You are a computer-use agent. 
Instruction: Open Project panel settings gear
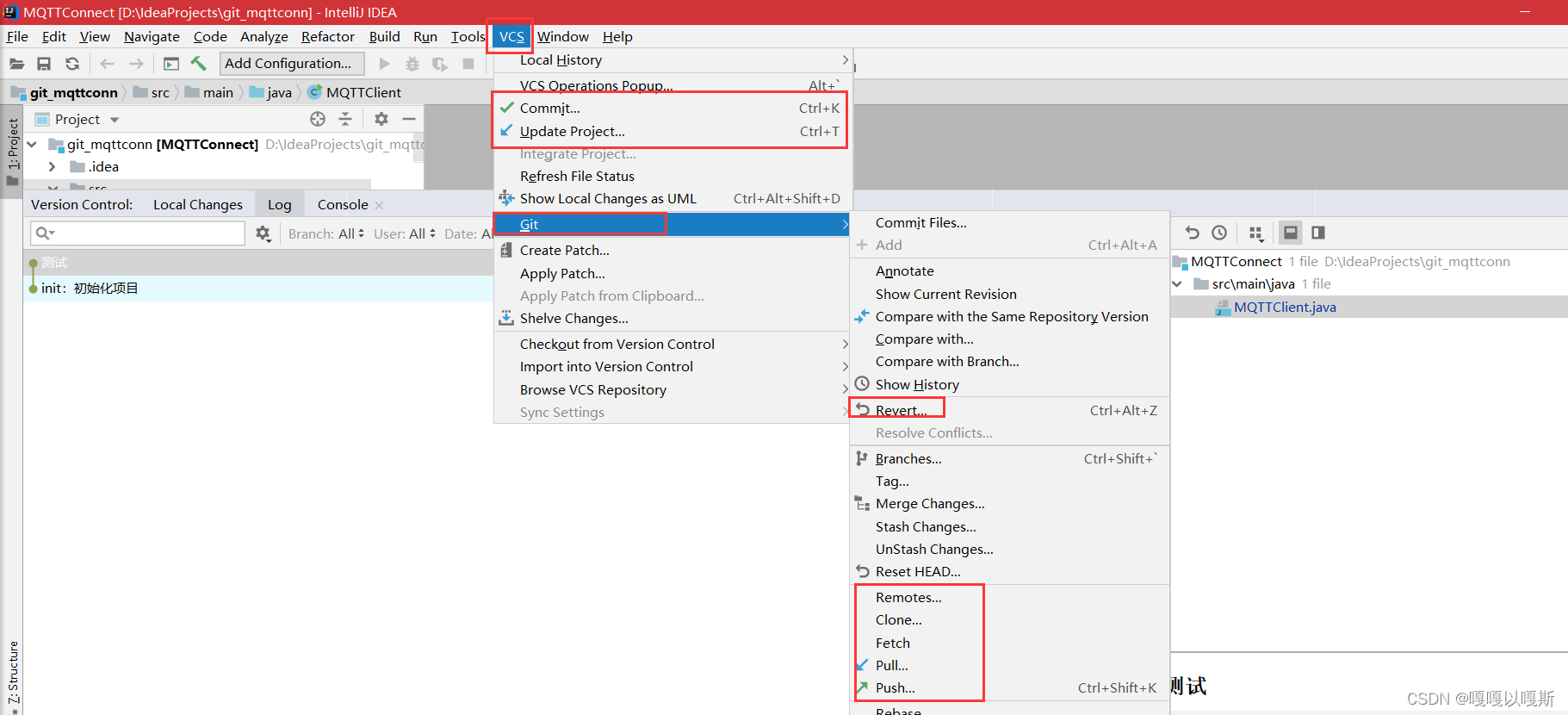click(x=381, y=119)
